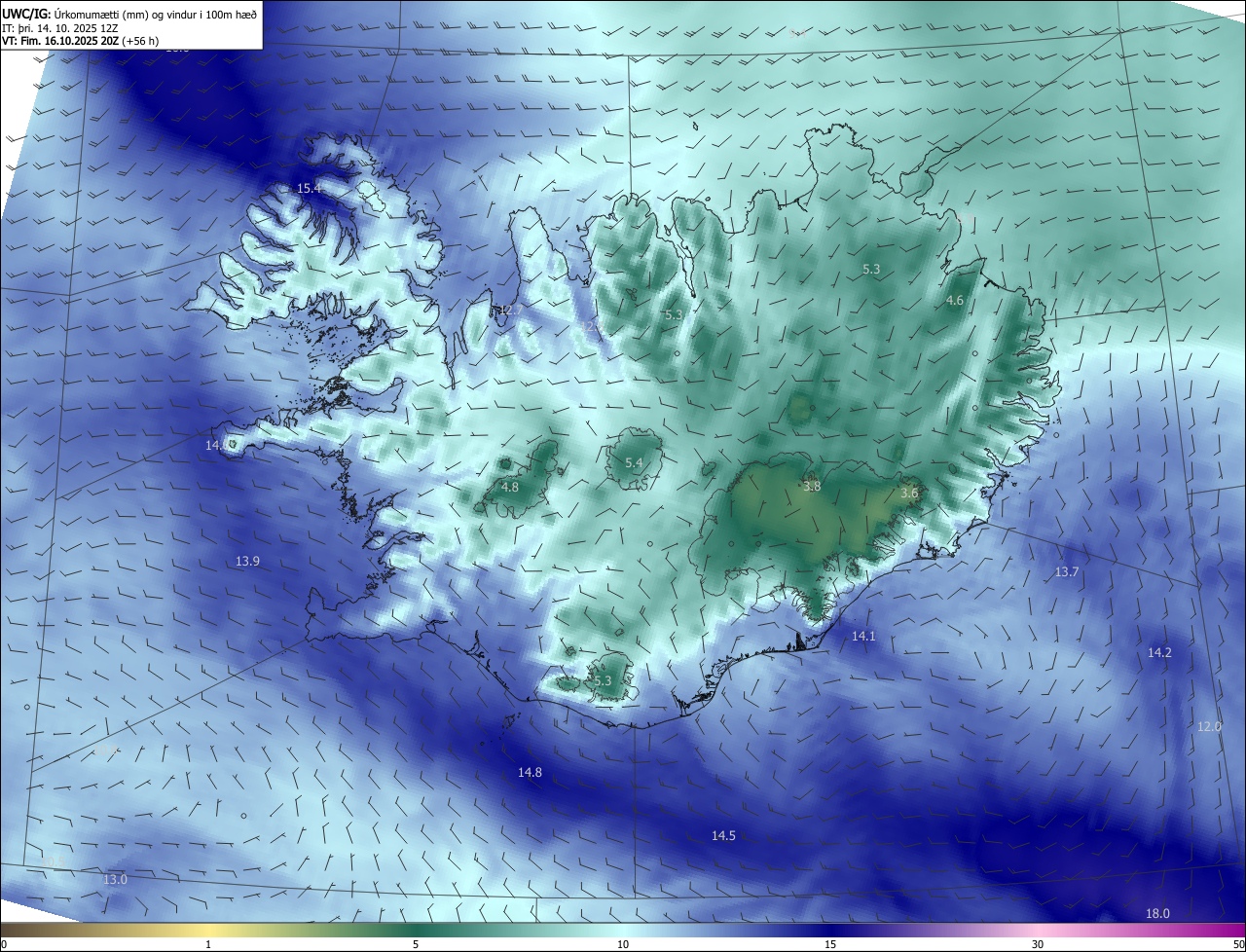
Task: Click the 3.8 value on Vatnajökull
Action: [812, 486]
